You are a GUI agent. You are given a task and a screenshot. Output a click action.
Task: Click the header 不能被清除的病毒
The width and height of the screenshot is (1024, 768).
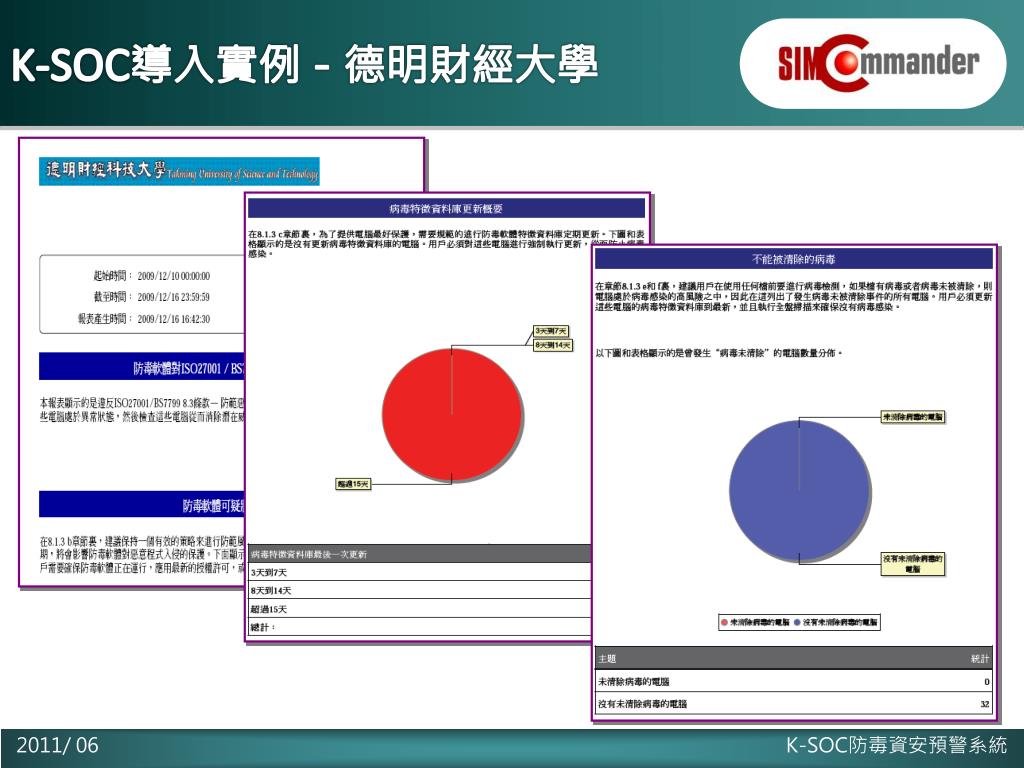(x=793, y=259)
